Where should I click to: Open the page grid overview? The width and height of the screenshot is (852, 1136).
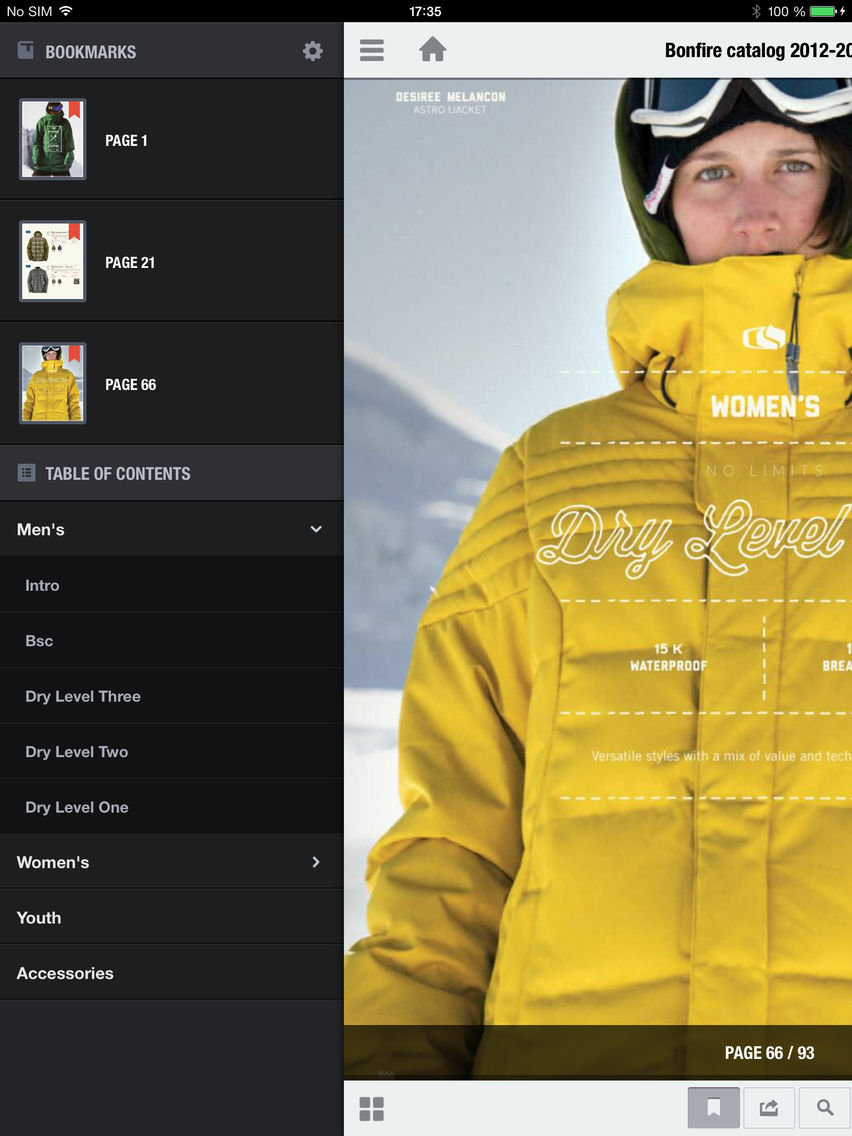372,1108
